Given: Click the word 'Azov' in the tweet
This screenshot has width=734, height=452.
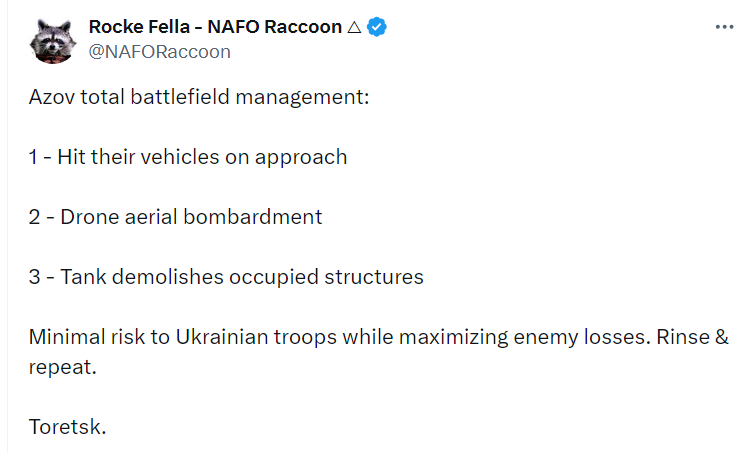Looking at the screenshot, I should tap(51, 97).
